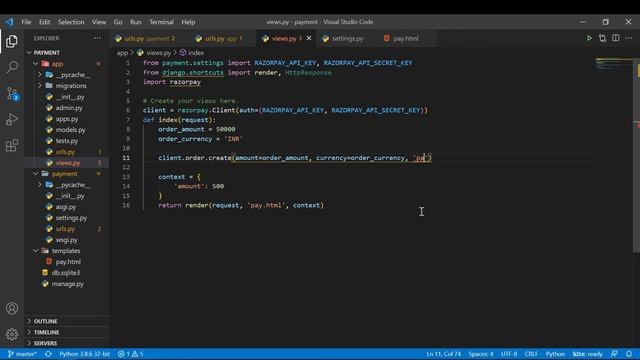Screen dimensions: 640x360
Task: Open the File menu
Action: [x=27, y=22]
